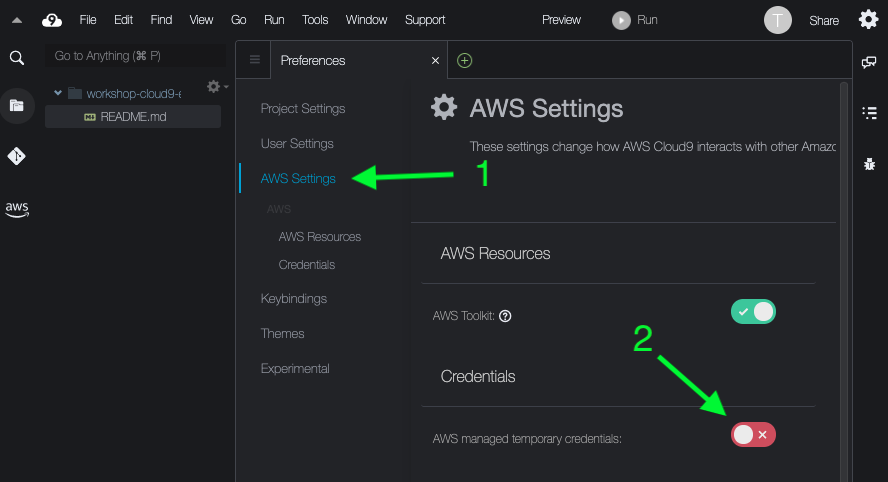The height and width of the screenshot is (482, 888).
Task: Open Project Settings section
Action: coord(303,109)
